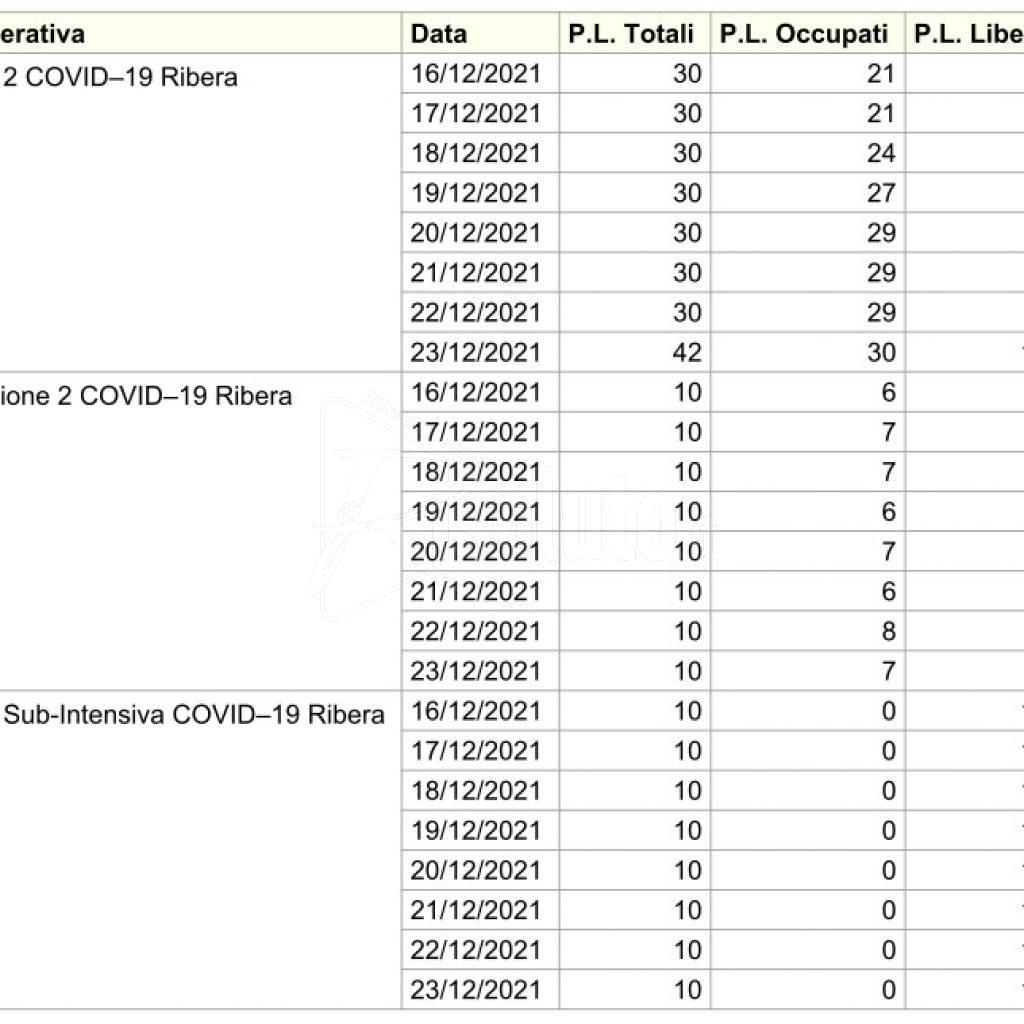Select the occupied beds value 24

click(881, 153)
